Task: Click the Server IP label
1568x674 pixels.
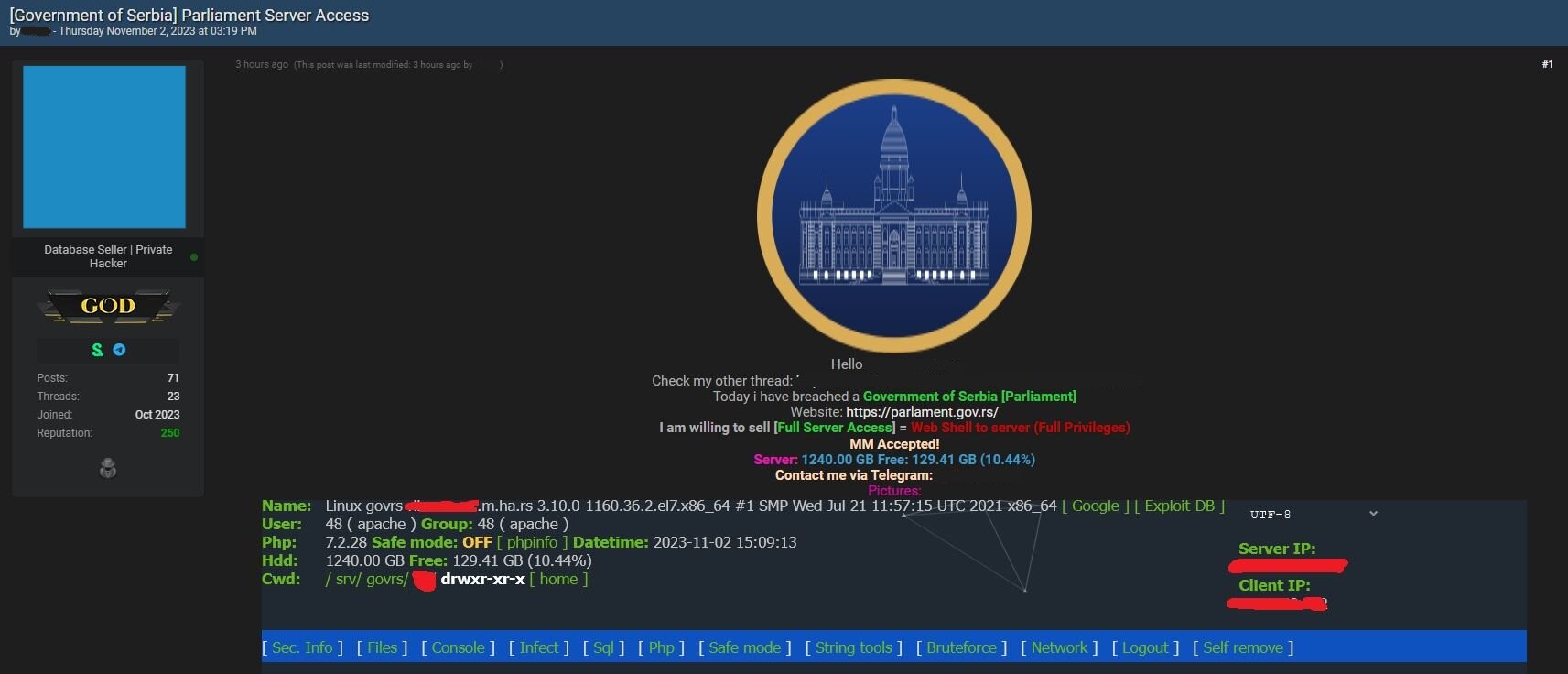Action: point(1277,549)
